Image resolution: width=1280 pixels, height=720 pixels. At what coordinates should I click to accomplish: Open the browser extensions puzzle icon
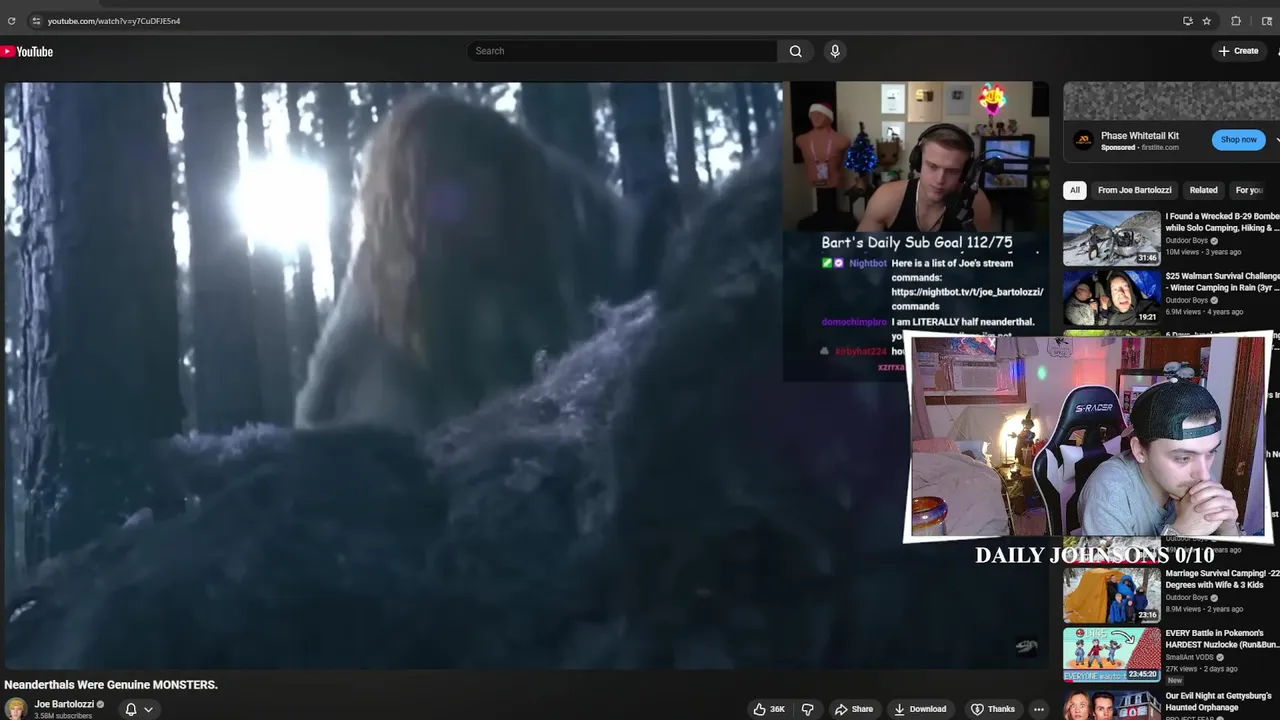pyautogui.click(x=1236, y=21)
